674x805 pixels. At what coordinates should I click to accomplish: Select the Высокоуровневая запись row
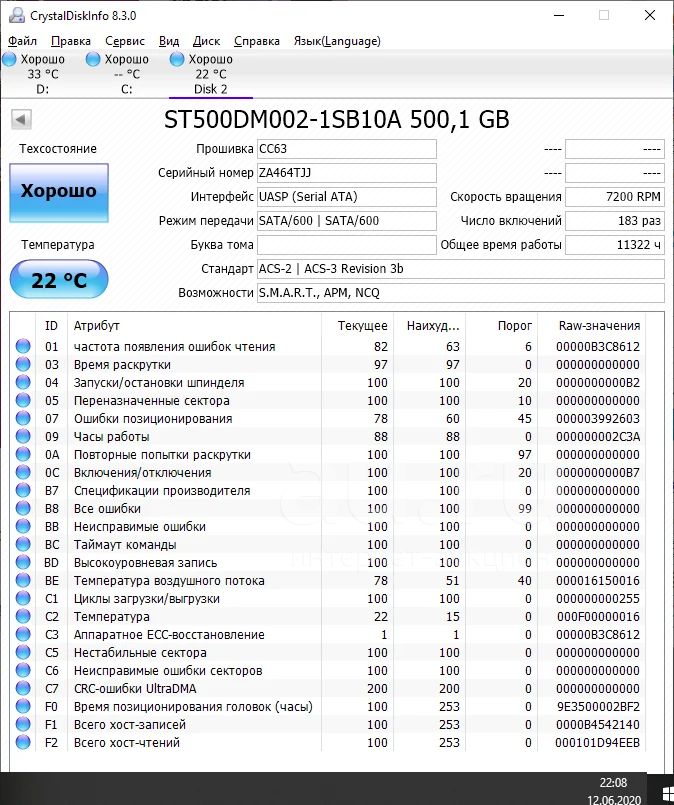coord(328,562)
